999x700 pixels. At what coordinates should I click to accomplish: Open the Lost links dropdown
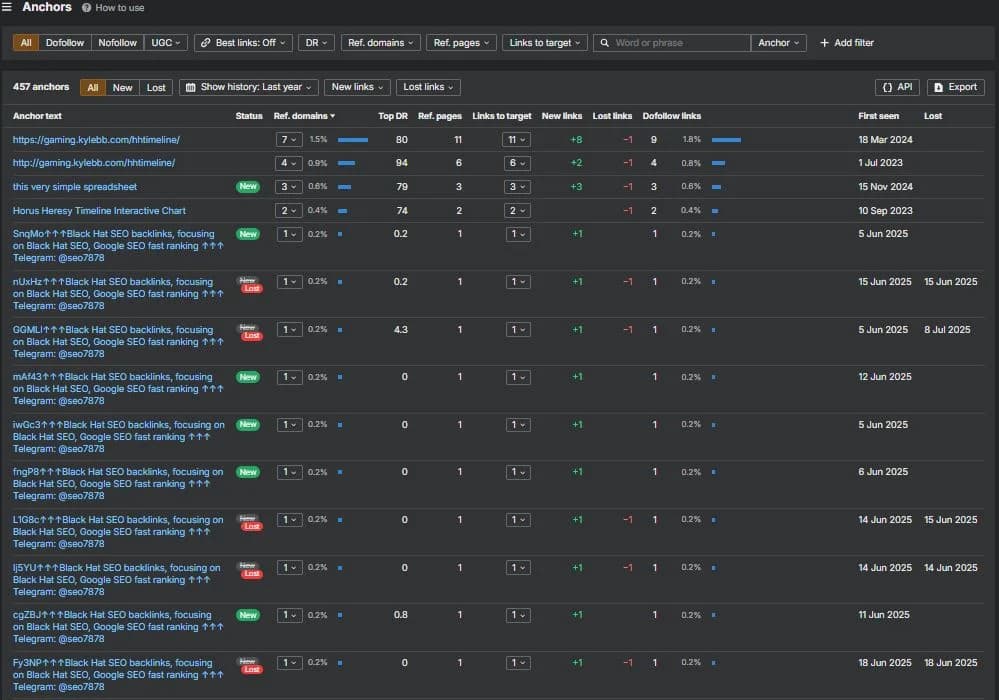[428, 87]
